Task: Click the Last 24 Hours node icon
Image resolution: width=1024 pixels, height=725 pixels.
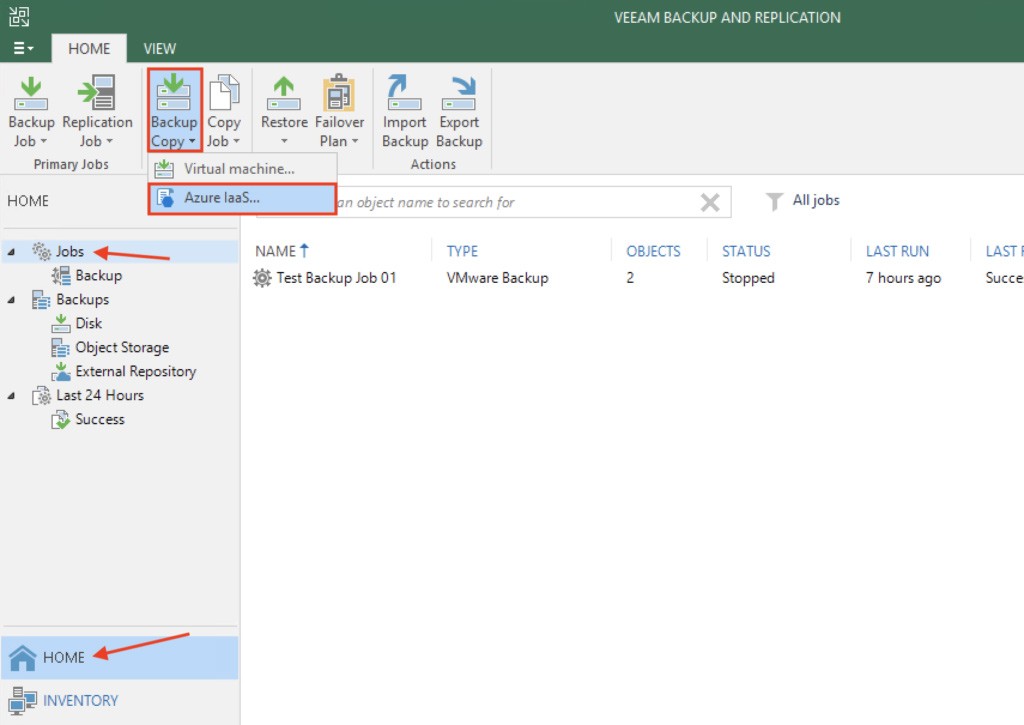Action: pos(41,396)
